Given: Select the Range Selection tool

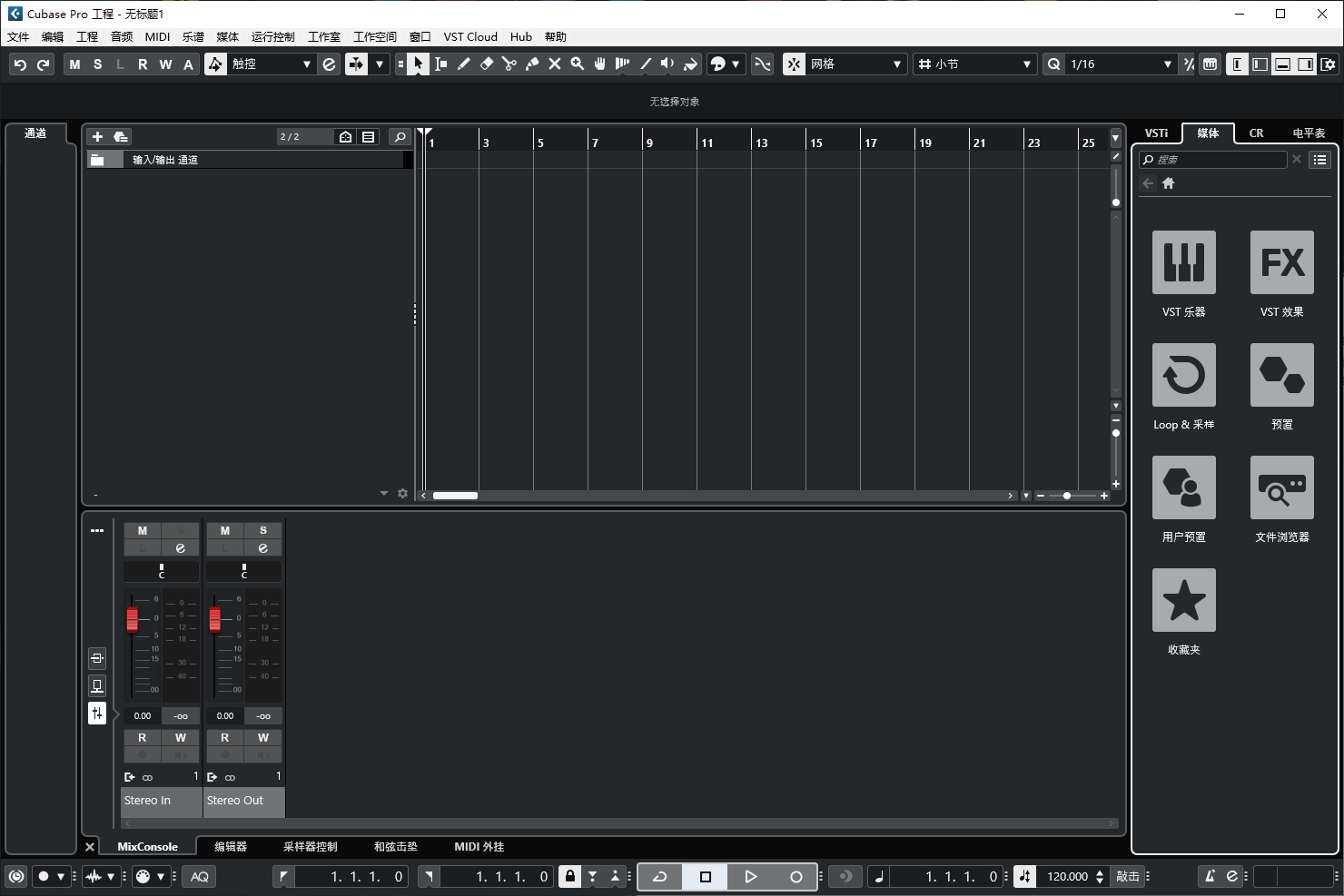Looking at the screenshot, I should pos(440,64).
